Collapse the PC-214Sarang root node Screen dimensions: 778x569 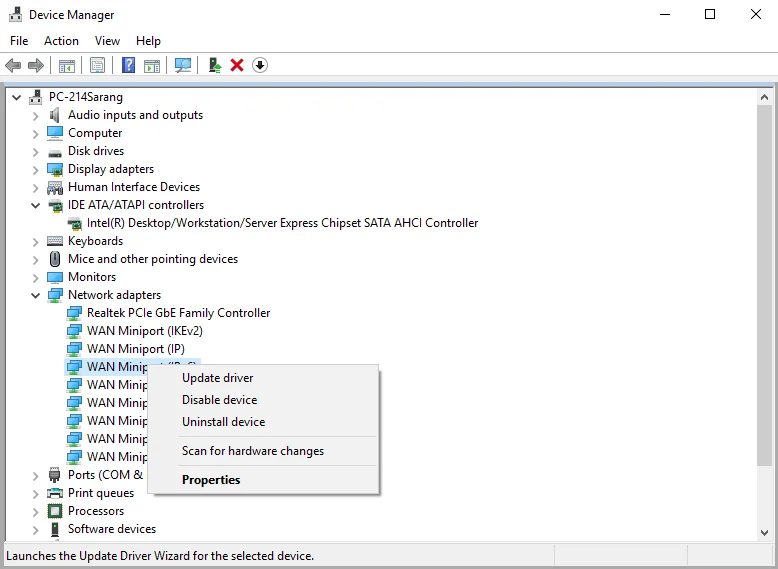coord(16,97)
